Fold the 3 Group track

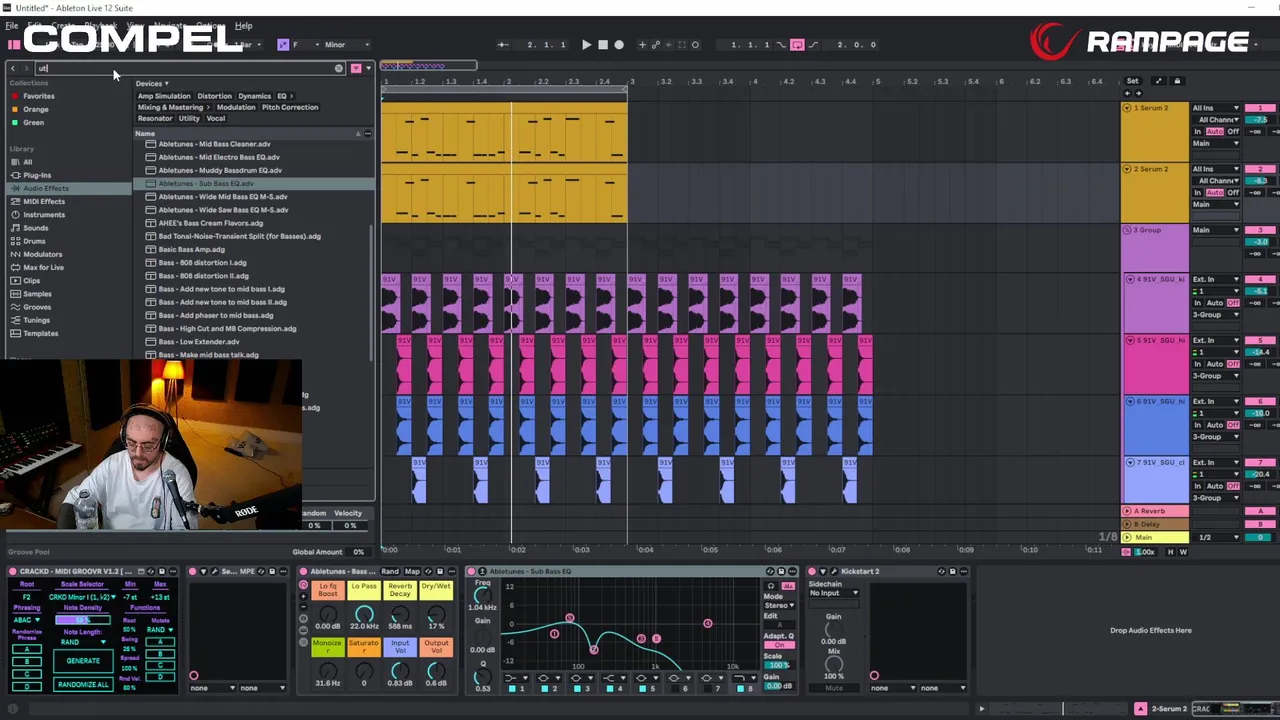point(1128,230)
